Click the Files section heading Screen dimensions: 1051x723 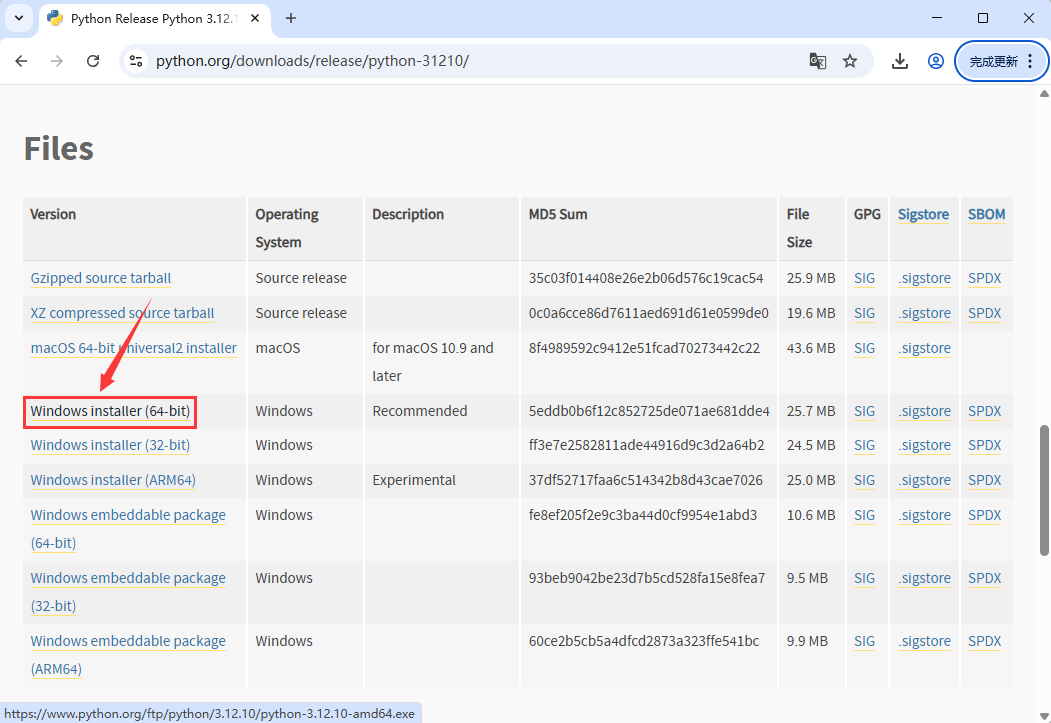[x=59, y=148]
